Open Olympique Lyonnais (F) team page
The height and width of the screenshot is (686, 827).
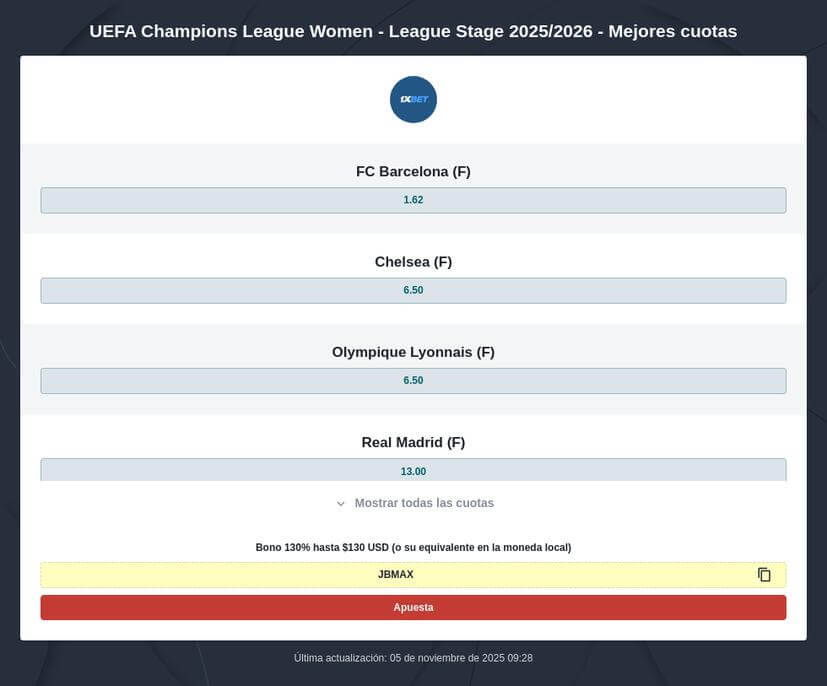tap(413, 351)
